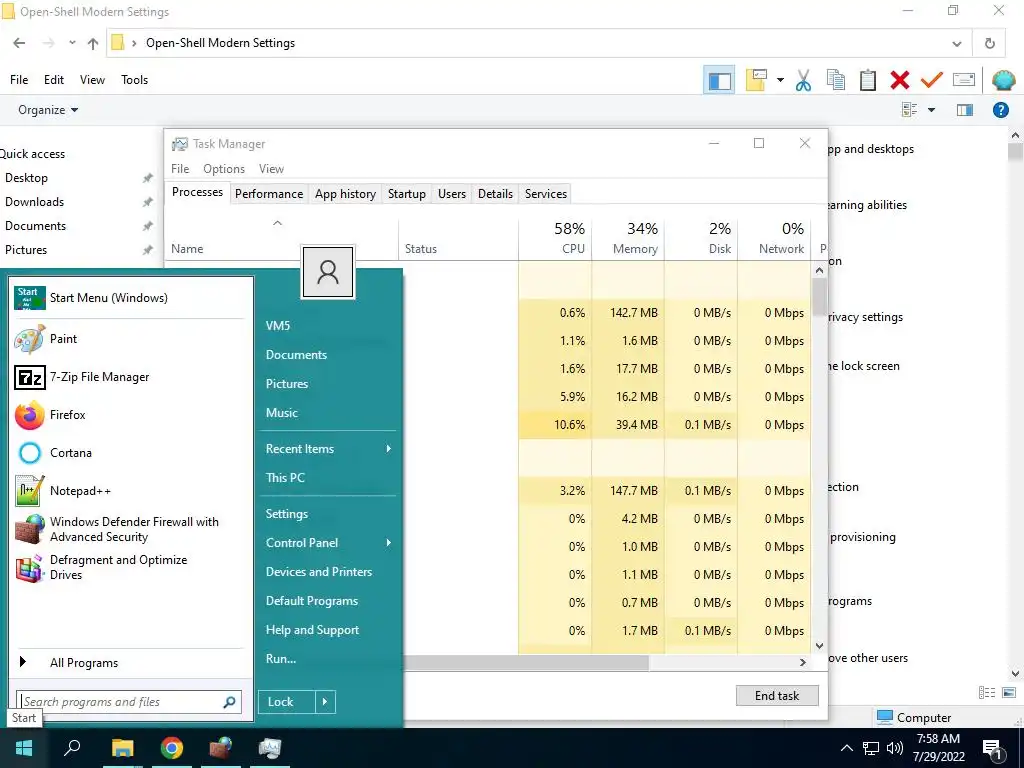Click the Cut scissors icon in Explorer toolbar
Viewport: 1024px width, 768px height.
pos(803,80)
